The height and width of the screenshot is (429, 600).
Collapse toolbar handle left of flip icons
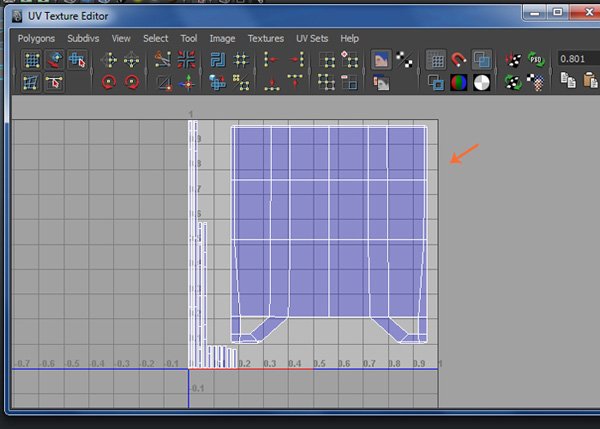click(x=92, y=71)
